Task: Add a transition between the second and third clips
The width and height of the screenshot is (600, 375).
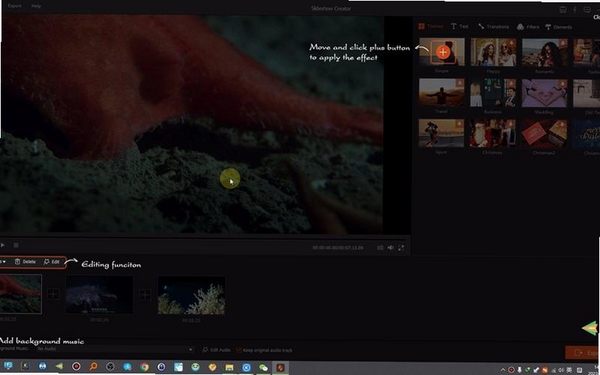Action: tap(145, 295)
